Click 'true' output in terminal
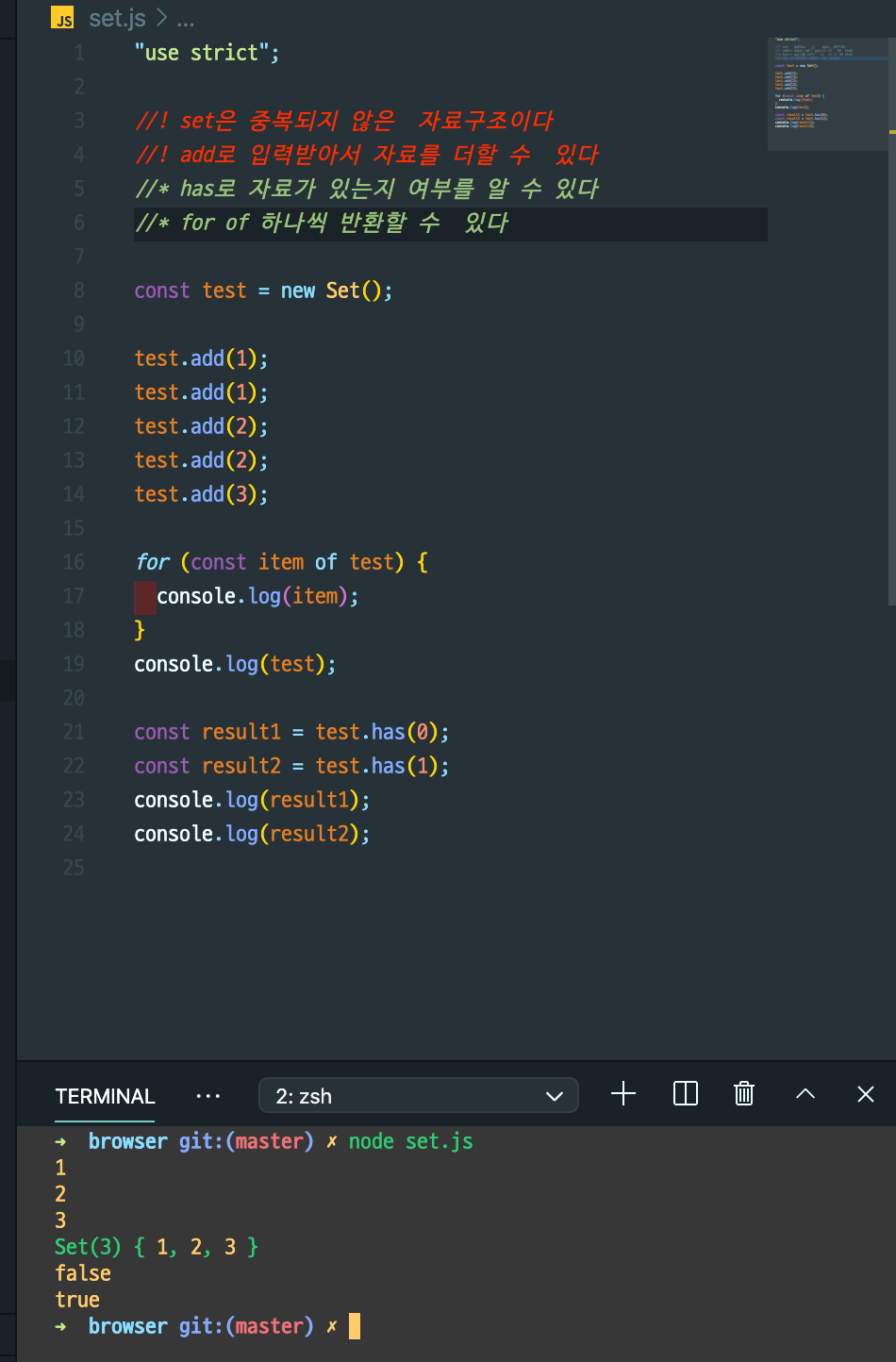The height and width of the screenshot is (1362, 896). pyautogui.click(x=77, y=1300)
